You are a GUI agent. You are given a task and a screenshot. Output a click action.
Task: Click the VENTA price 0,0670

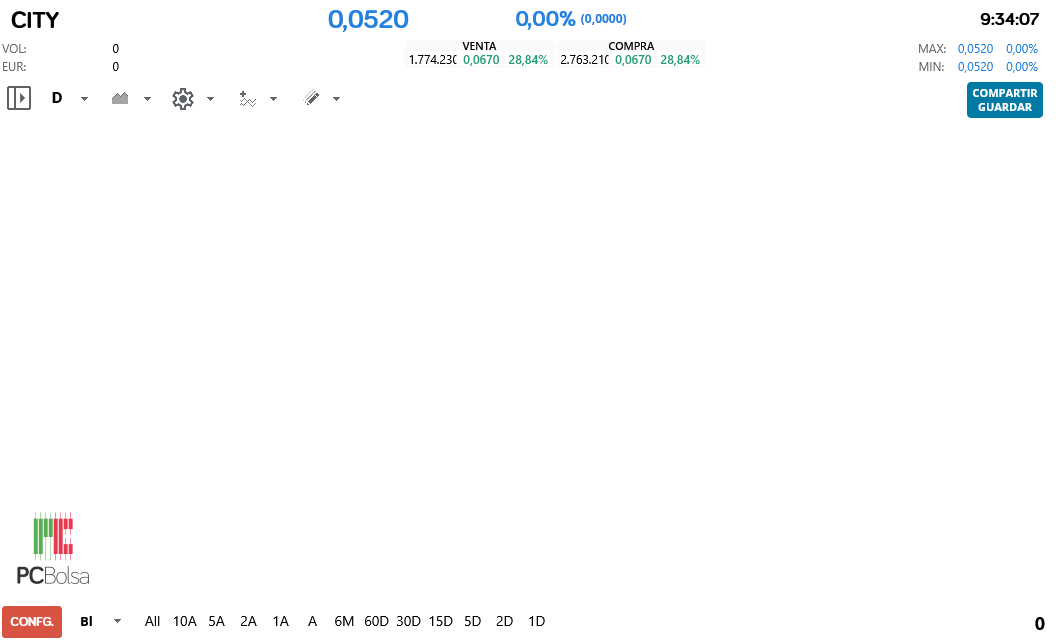pos(481,59)
